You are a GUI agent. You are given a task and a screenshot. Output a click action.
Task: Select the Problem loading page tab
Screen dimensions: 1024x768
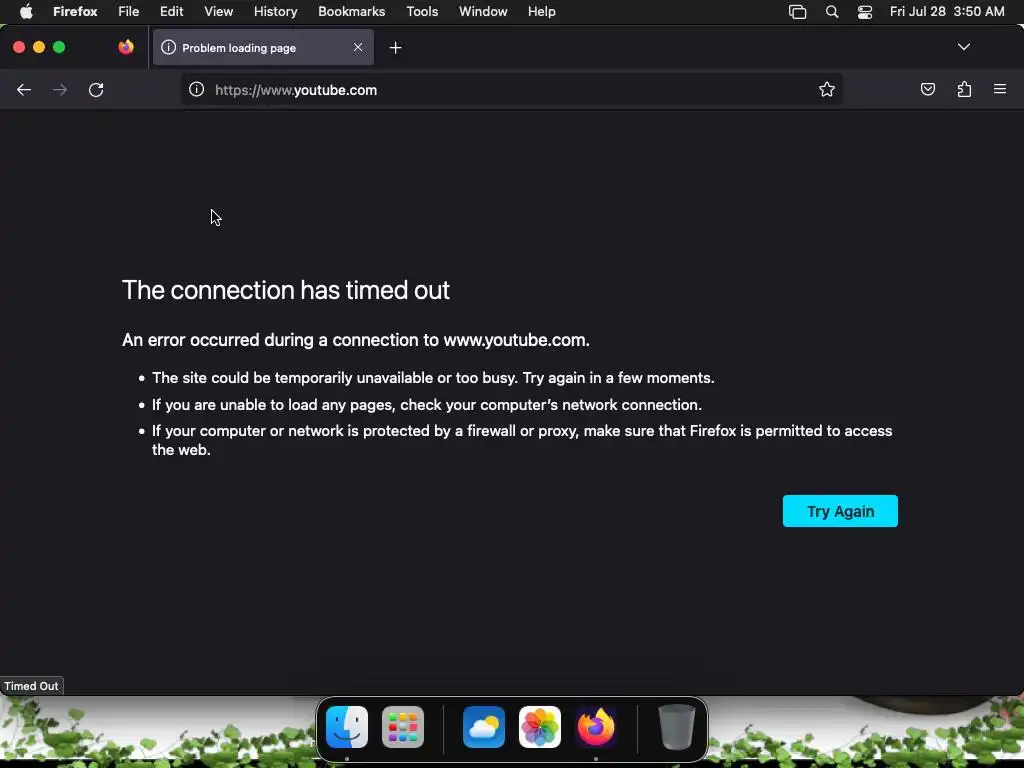click(x=263, y=47)
